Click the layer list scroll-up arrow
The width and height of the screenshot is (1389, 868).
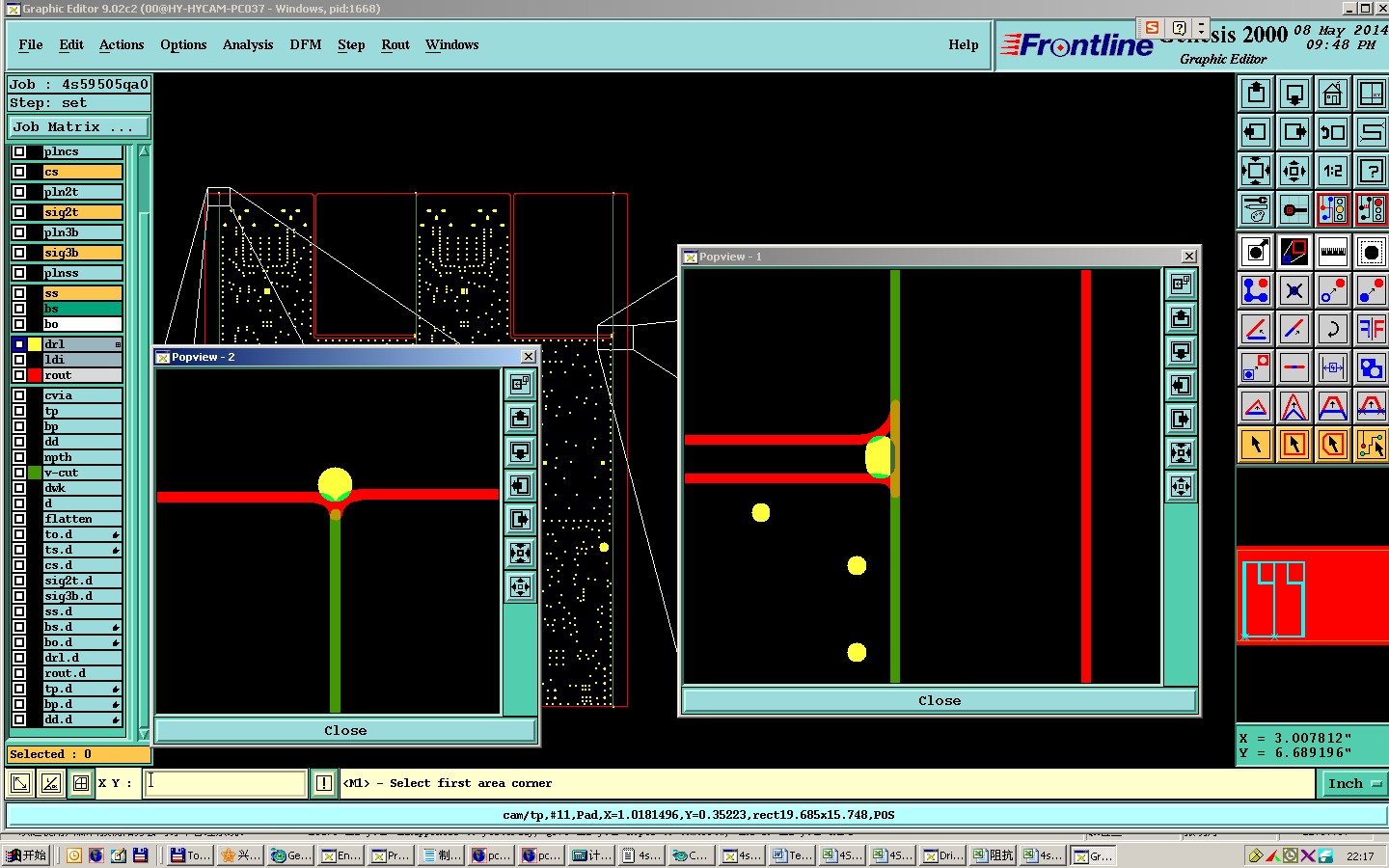(x=144, y=151)
